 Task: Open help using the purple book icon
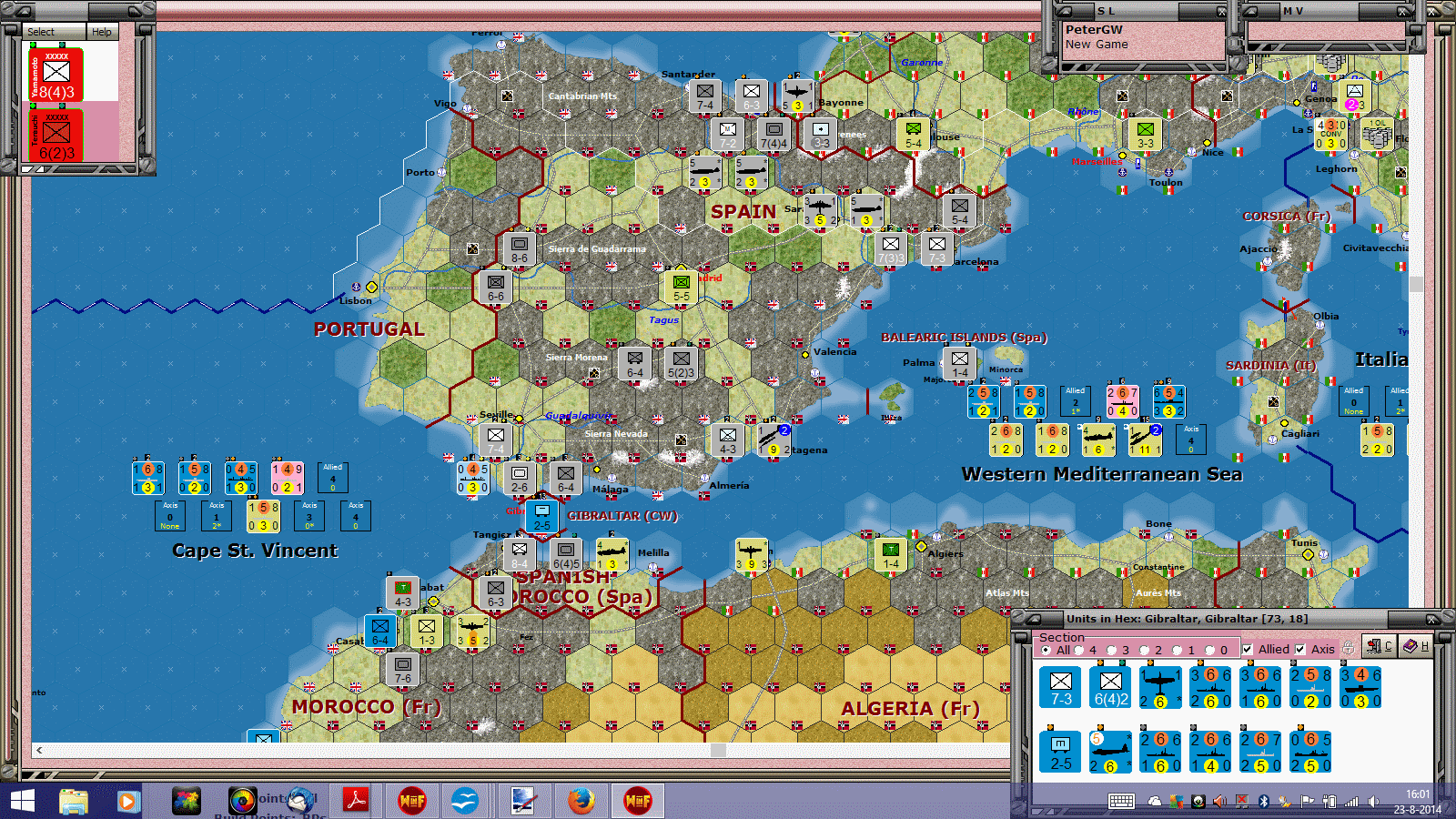pos(1410,647)
